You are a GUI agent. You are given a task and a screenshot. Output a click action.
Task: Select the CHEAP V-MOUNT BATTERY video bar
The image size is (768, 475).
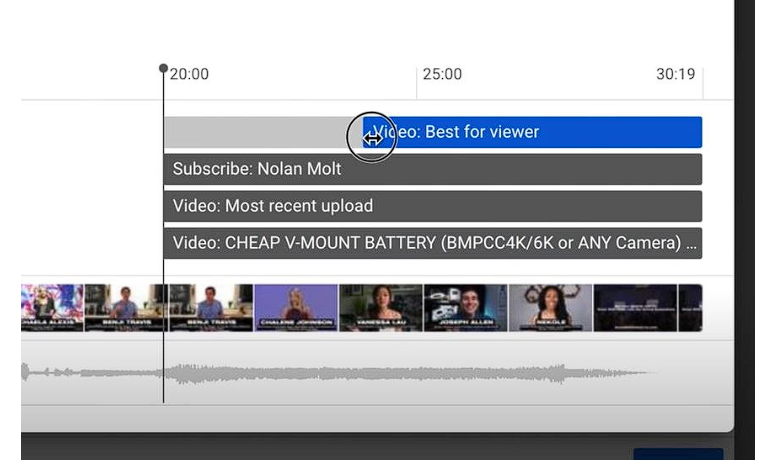pyautogui.click(x=433, y=243)
